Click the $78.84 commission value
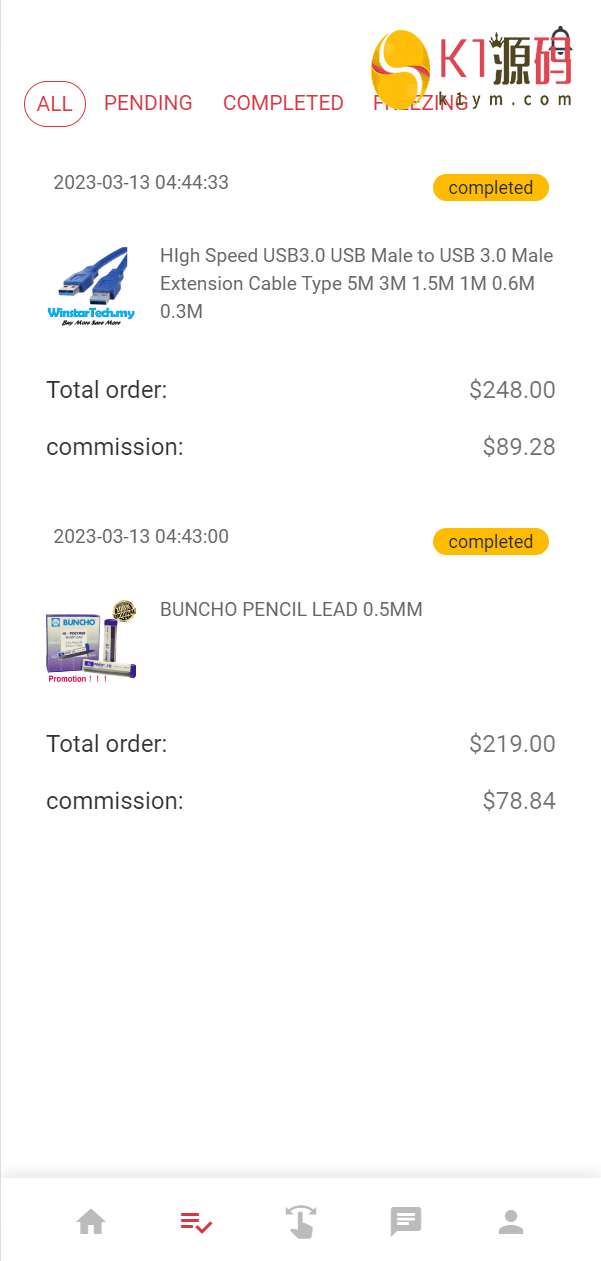 point(519,801)
